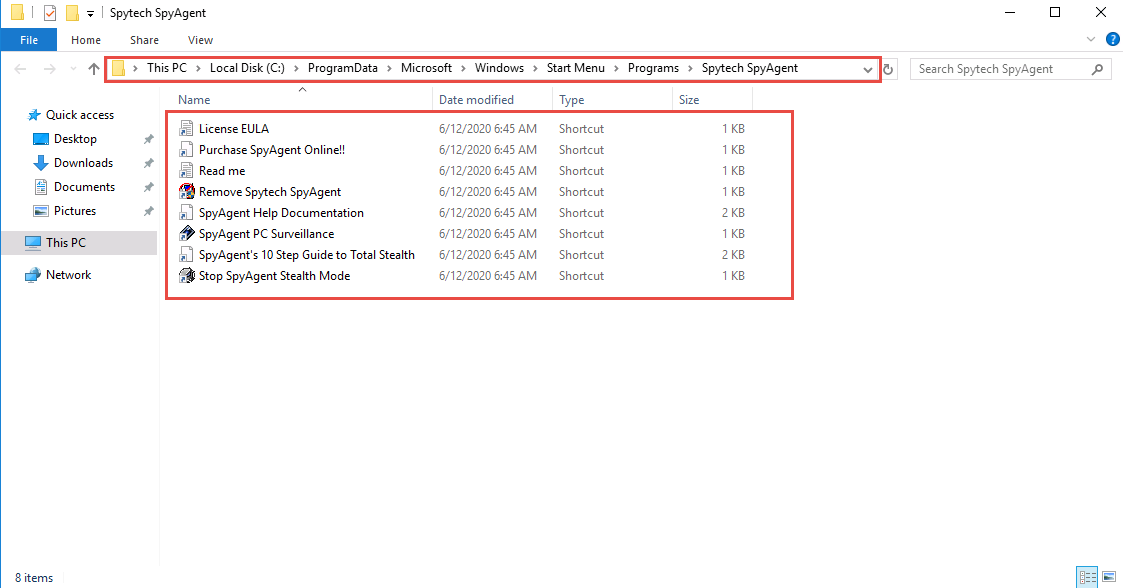
Task: Click the Network icon in sidebar
Action: point(33,275)
